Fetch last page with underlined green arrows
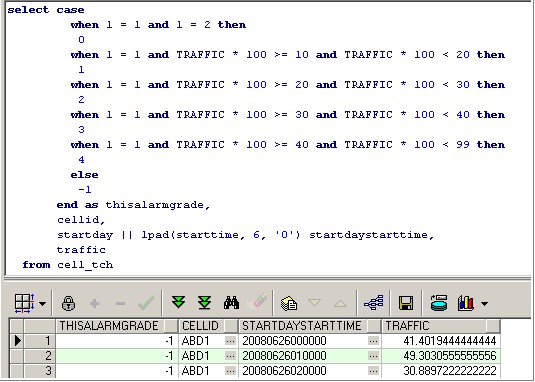535x382 pixels. click(x=204, y=303)
